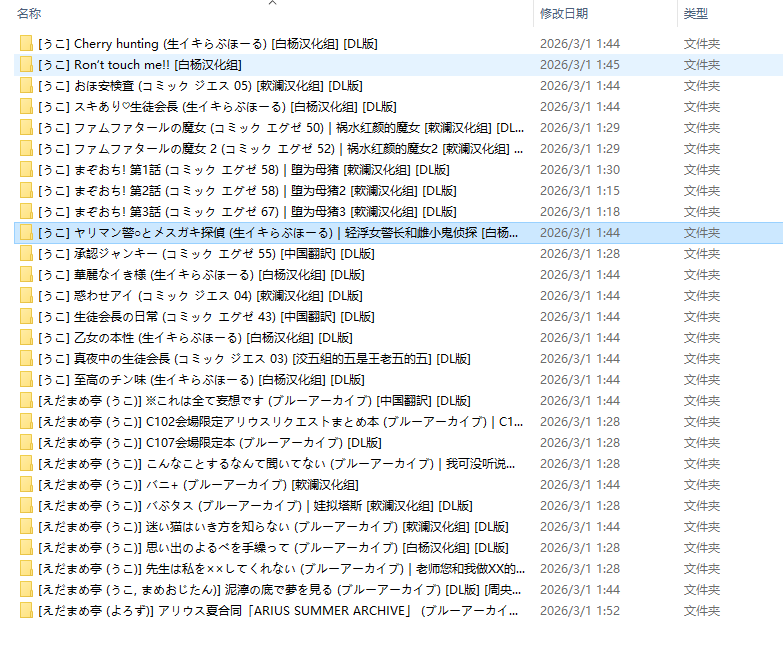Click the C107会場限定本 folder icon

(x=26, y=443)
